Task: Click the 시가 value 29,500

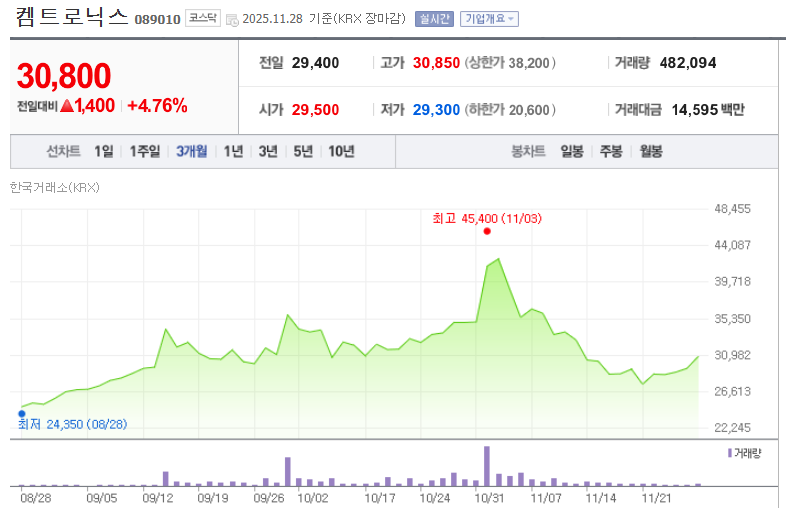Action: pos(315,109)
